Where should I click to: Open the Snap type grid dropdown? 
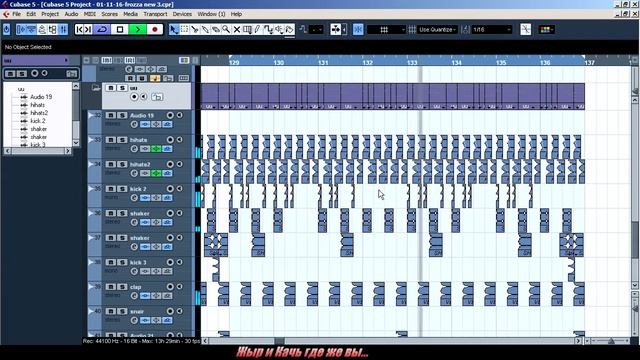pyautogui.click(x=386, y=29)
